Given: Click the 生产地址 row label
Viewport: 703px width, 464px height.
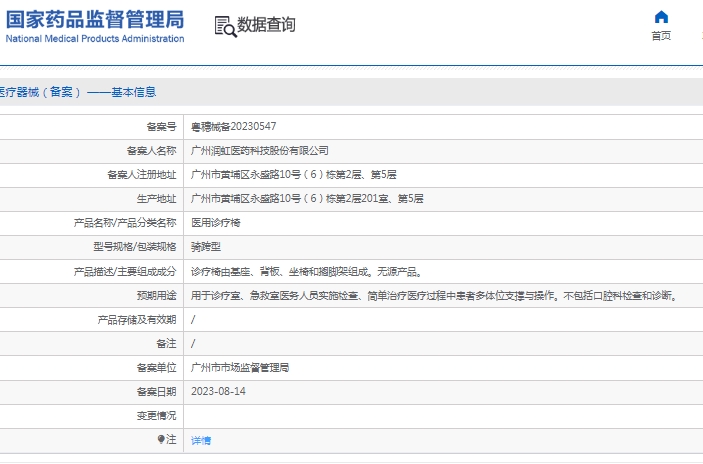Looking at the screenshot, I should pos(156,199).
